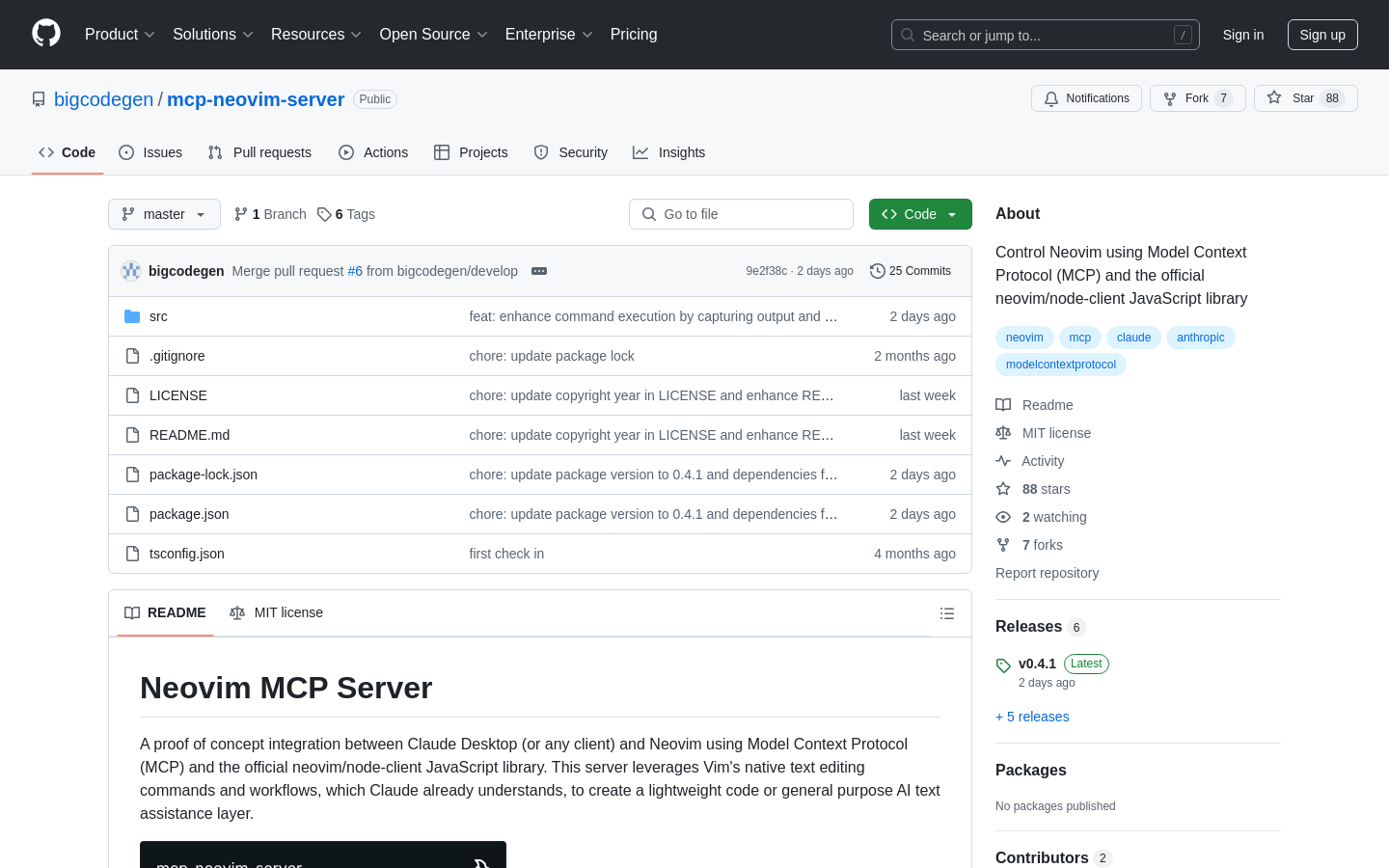This screenshot has width=1389, height=868.
Task: Open the 'first check in' commit message
Action: 506,554
